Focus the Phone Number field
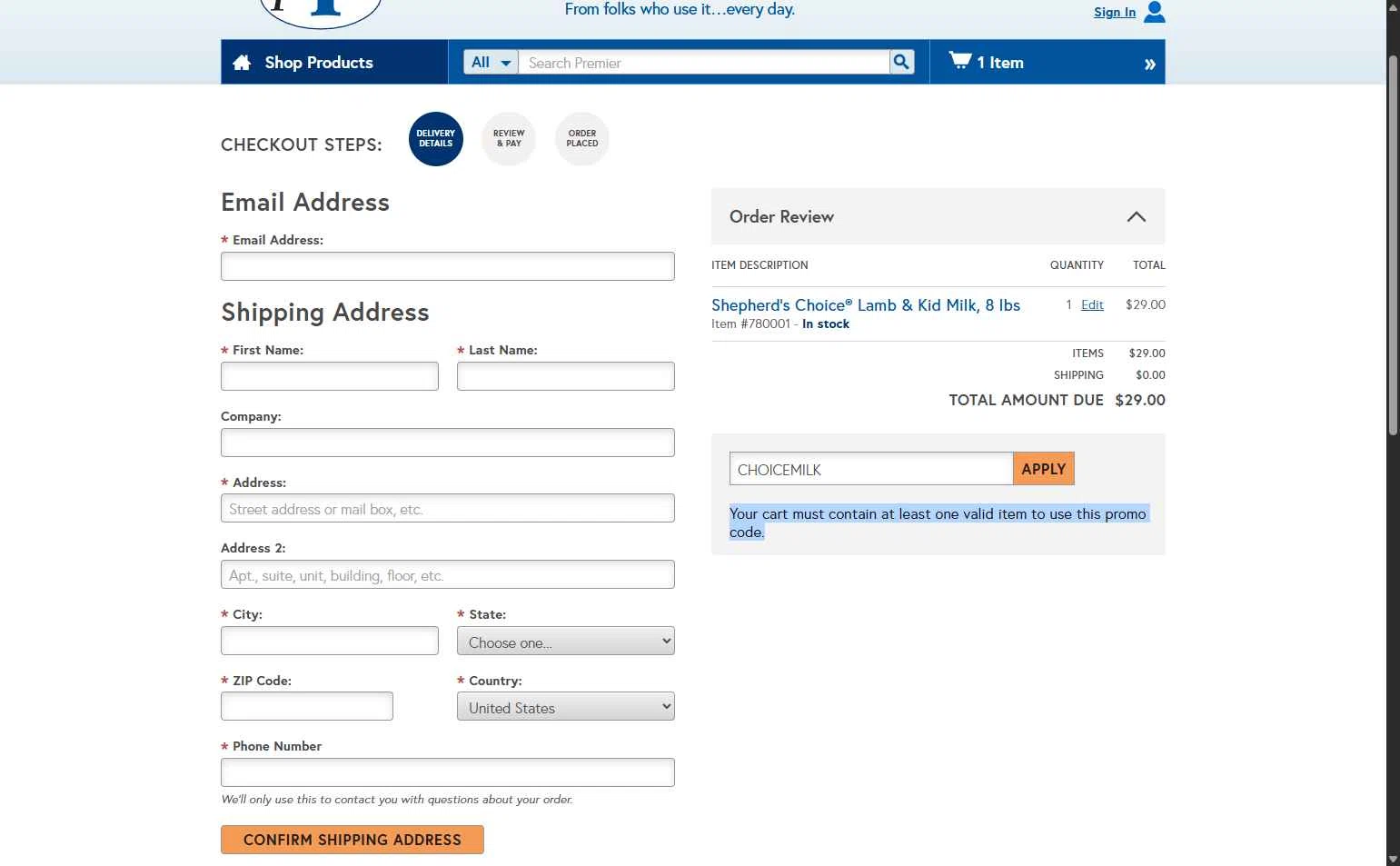This screenshot has height=866, width=1400. [x=448, y=772]
